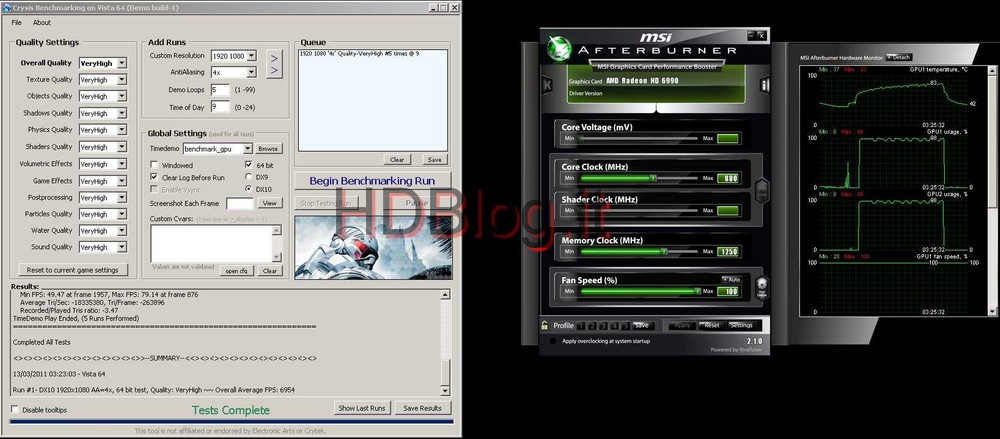
Task: Click the lock icon beside Profile in Afterburner
Action: 545,325
